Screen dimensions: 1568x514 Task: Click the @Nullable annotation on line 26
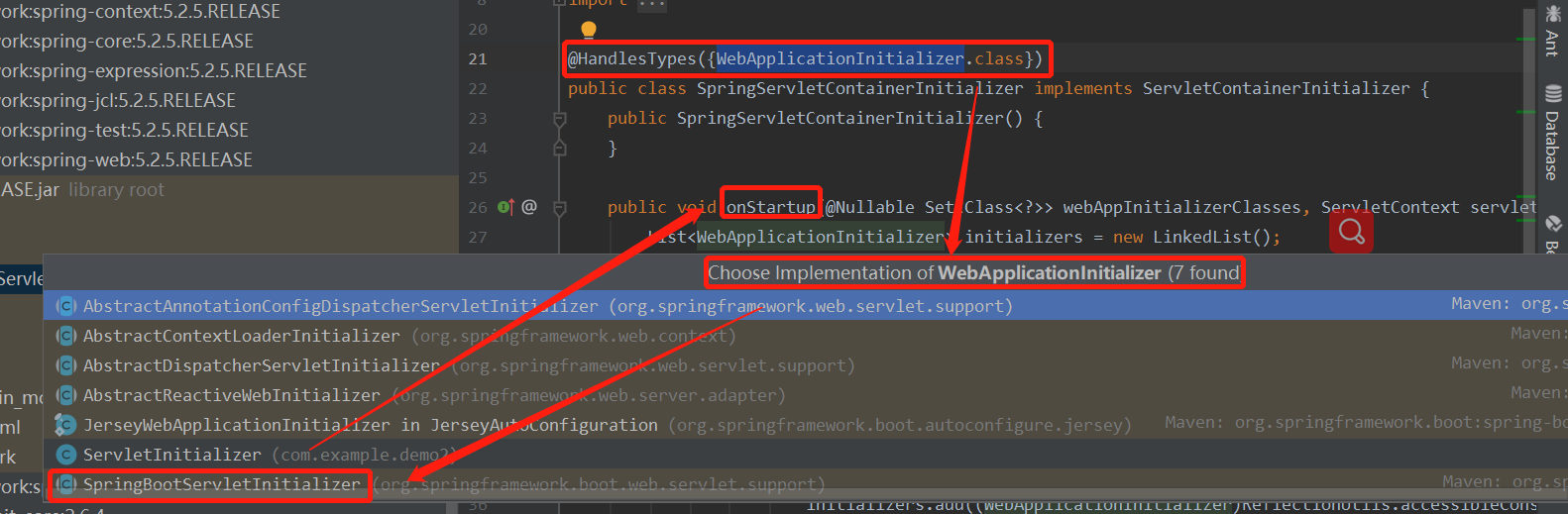[869, 207]
